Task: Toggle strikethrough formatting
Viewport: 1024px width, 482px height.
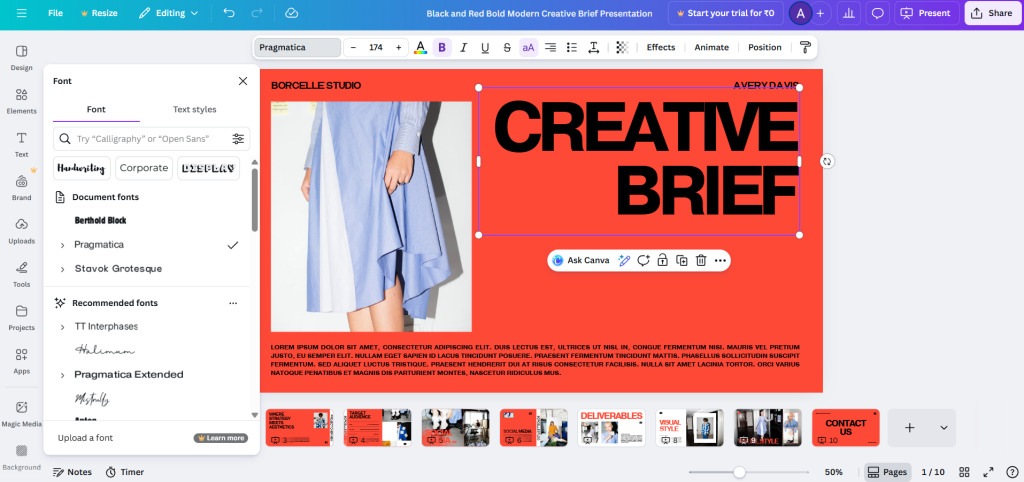Action: (x=507, y=47)
